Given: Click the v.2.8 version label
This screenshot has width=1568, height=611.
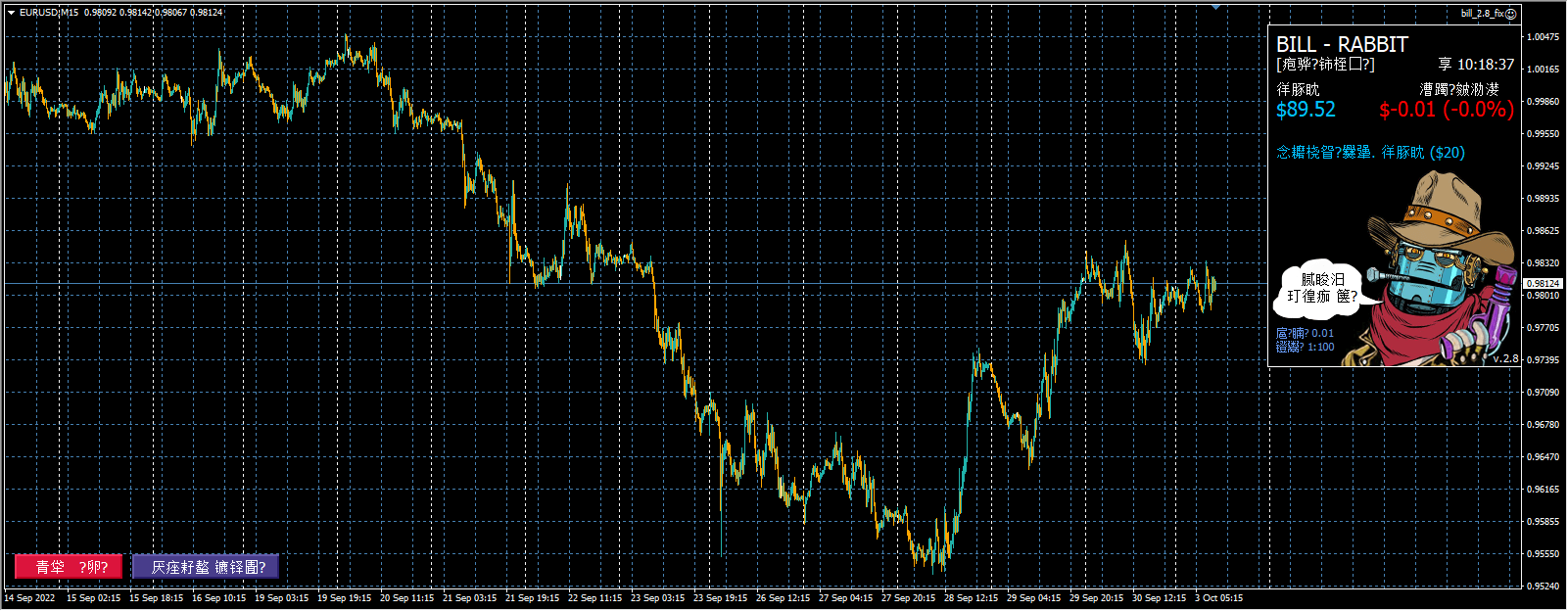Looking at the screenshot, I should pos(1505,358).
